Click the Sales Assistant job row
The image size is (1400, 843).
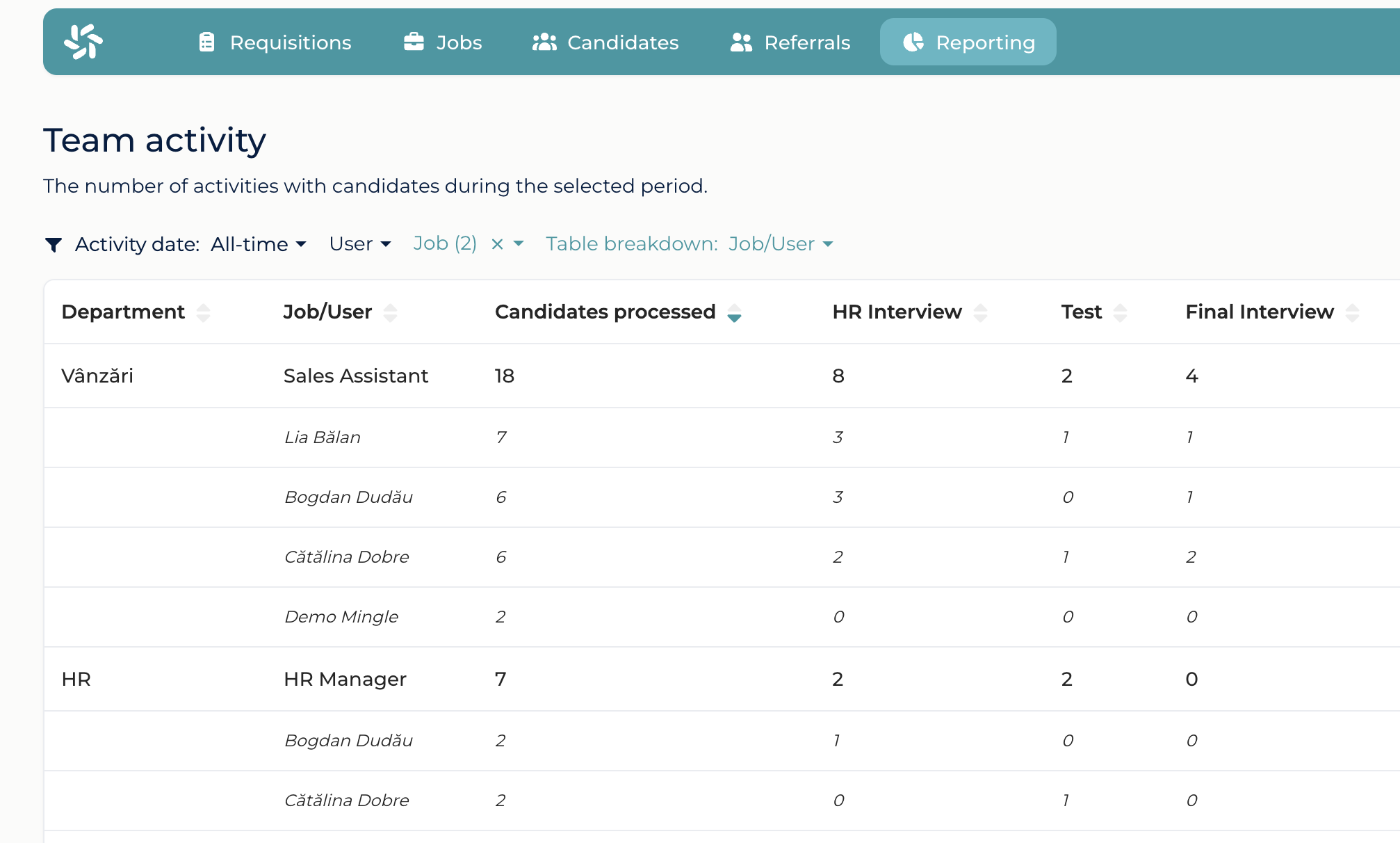click(x=722, y=376)
